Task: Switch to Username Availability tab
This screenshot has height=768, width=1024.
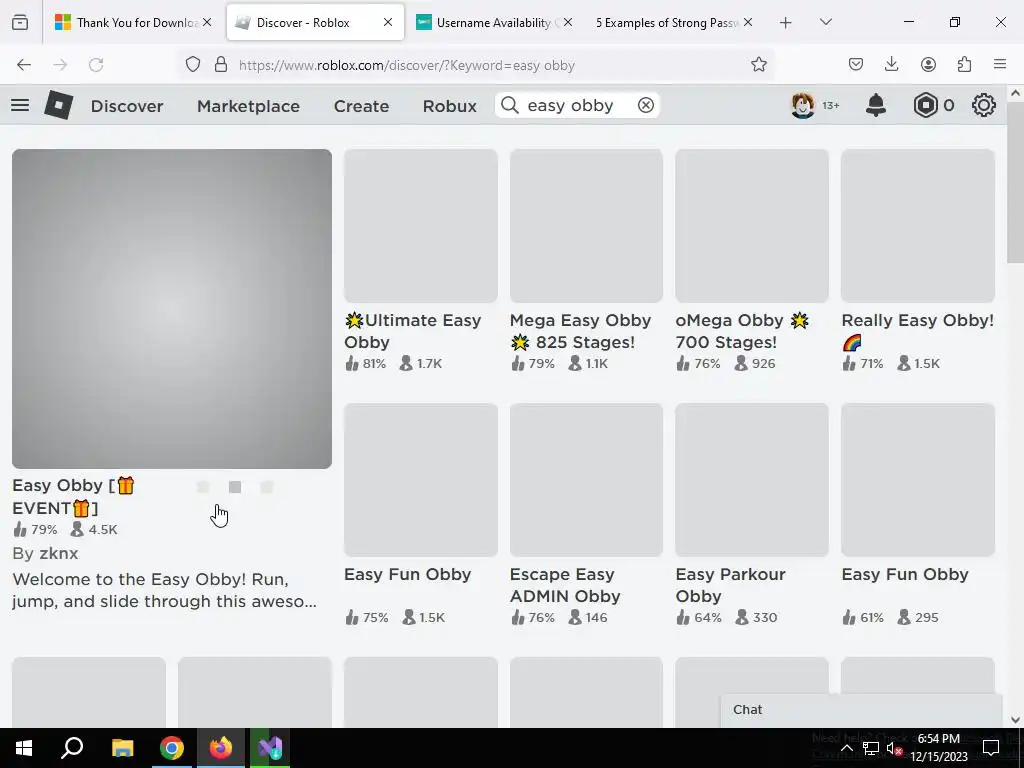Action: pos(493,23)
